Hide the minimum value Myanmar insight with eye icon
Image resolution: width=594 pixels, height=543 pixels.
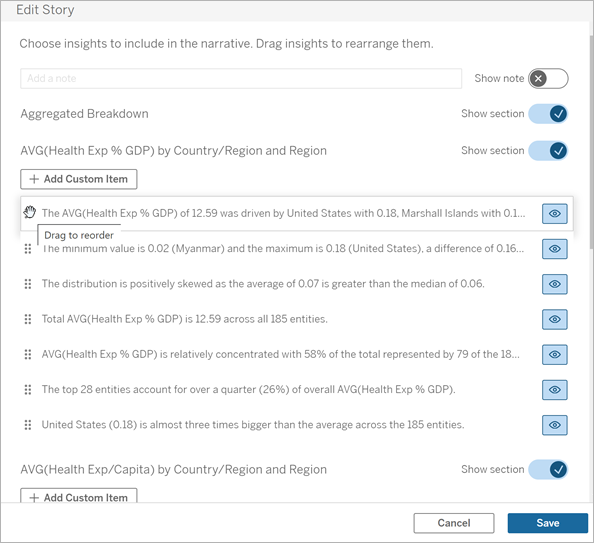coord(555,249)
